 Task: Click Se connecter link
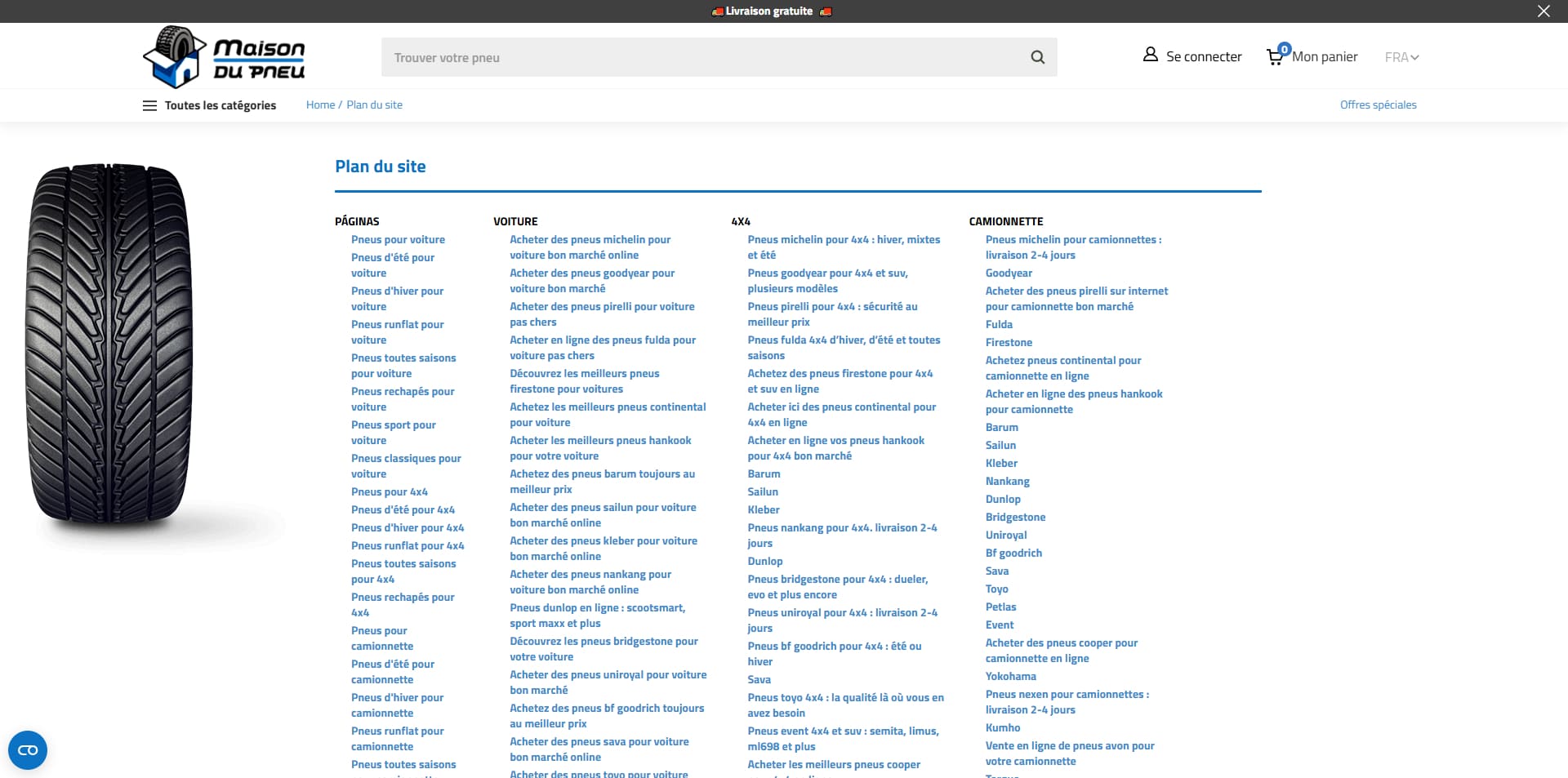tap(1204, 56)
